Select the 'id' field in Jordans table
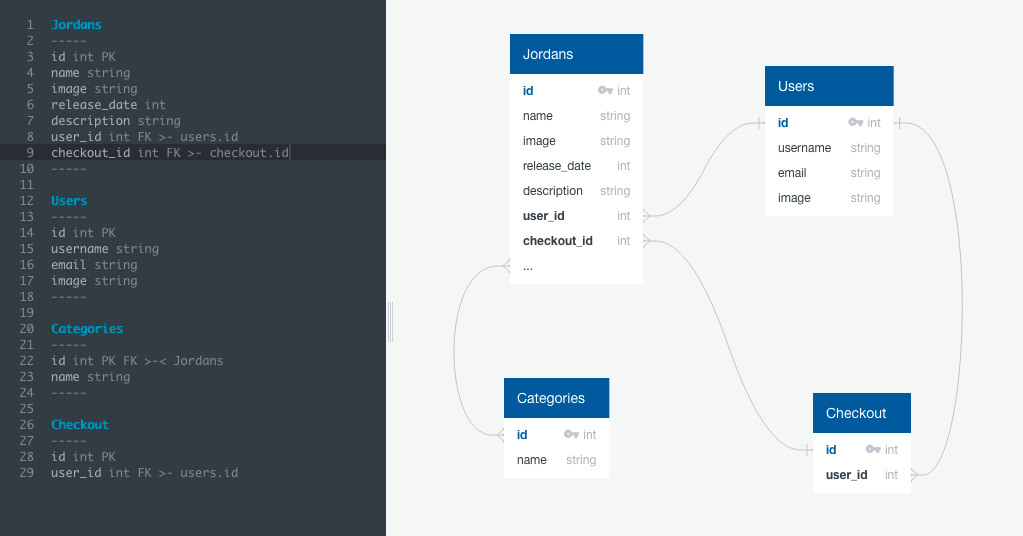Screen dimensions: 1023x536 pyautogui.click(x=576, y=91)
